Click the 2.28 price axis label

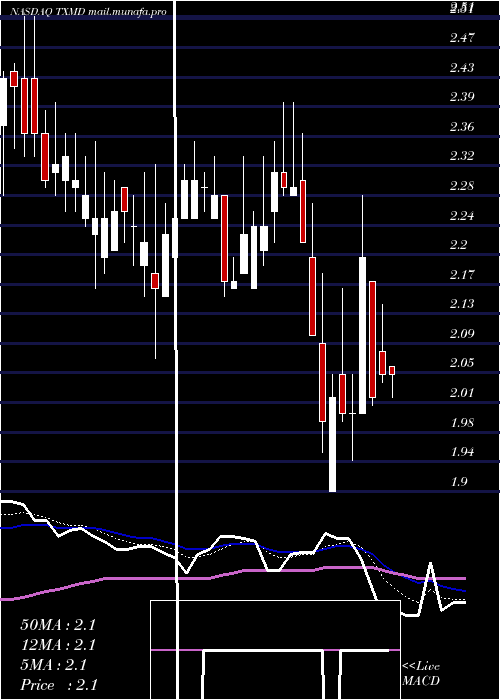point(462,186)
